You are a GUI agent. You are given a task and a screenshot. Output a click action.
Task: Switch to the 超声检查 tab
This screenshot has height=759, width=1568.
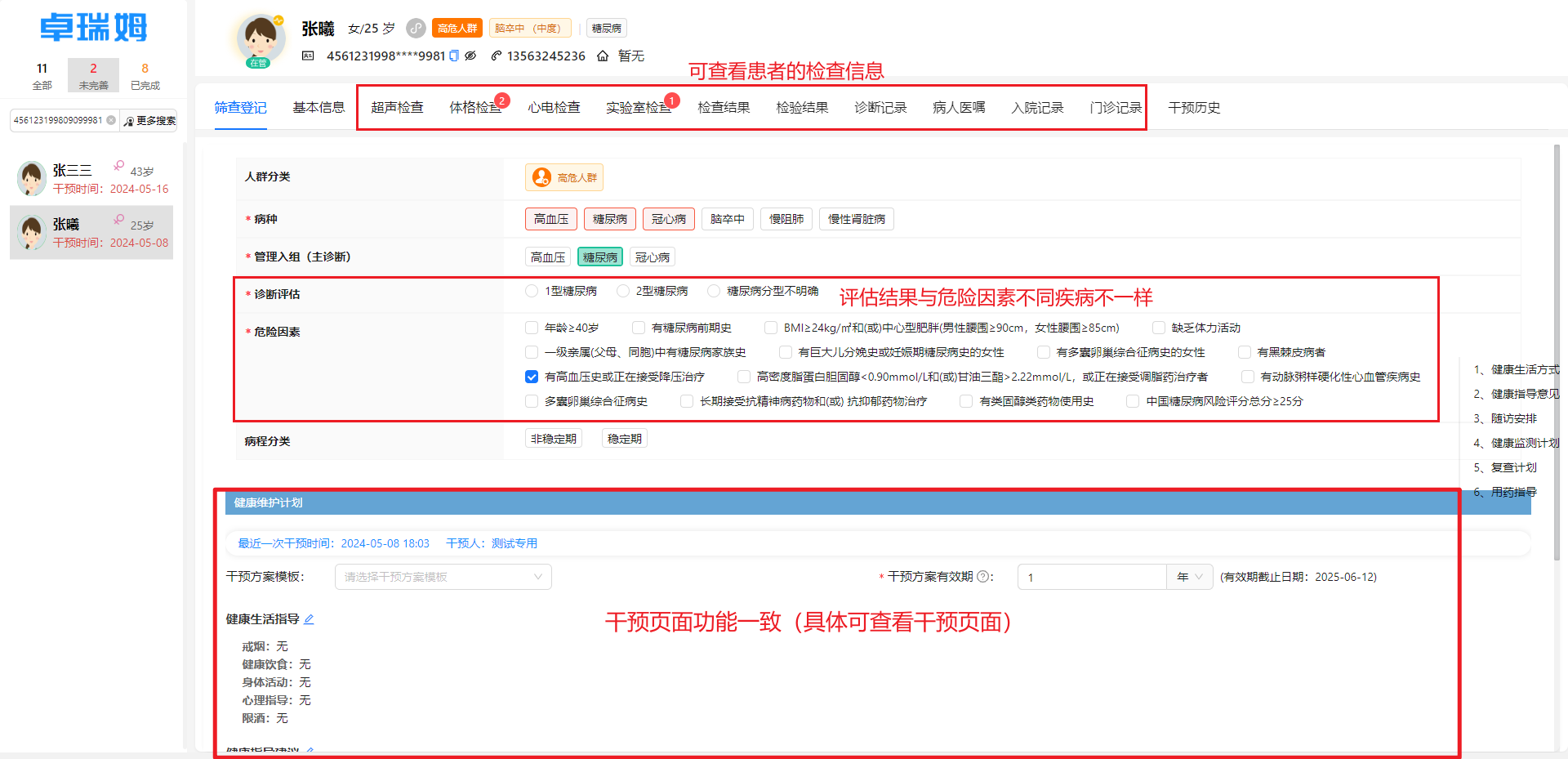[398, 106]
